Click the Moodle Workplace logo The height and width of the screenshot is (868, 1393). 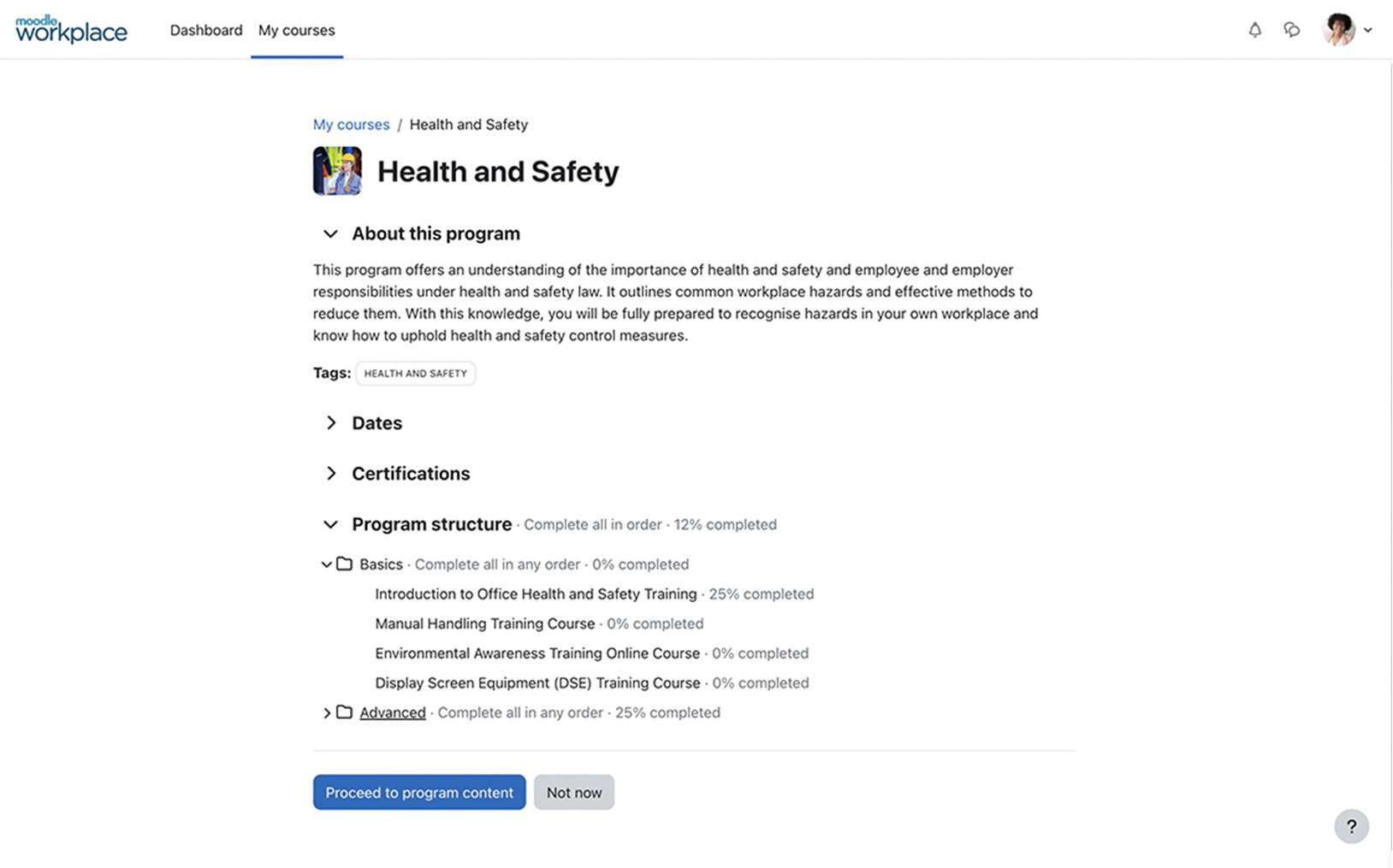click(71, 30)
